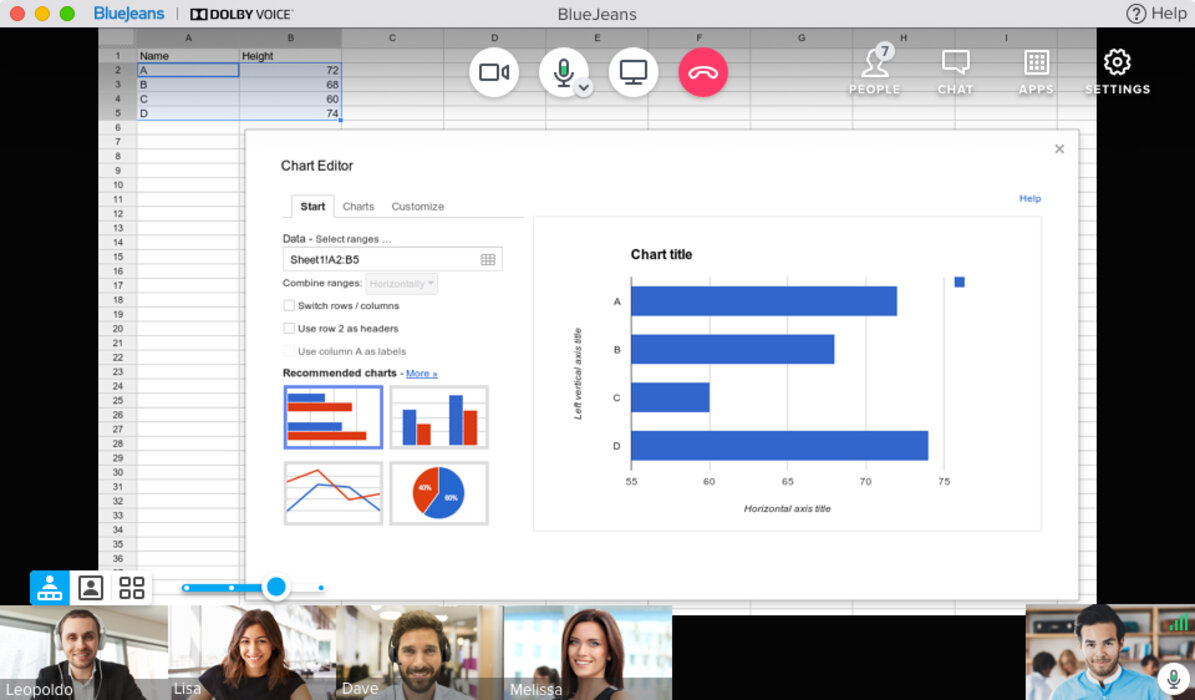Select the single speaker layout view
This screenshot has width=1195, height=700.
coord(91,588)
